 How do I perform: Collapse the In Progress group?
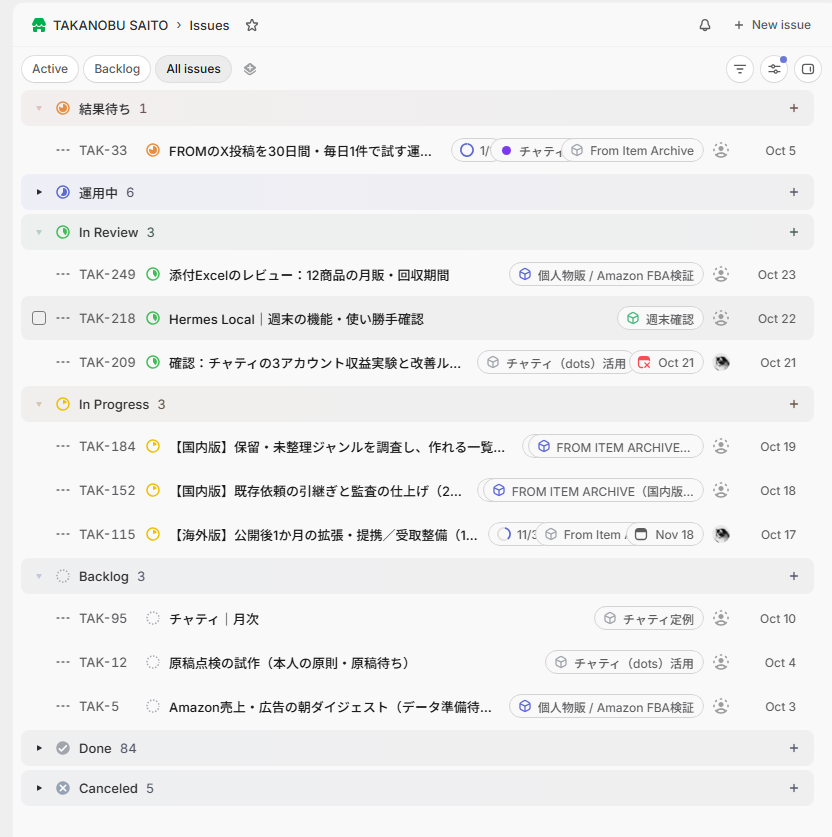tap(39, 404)
